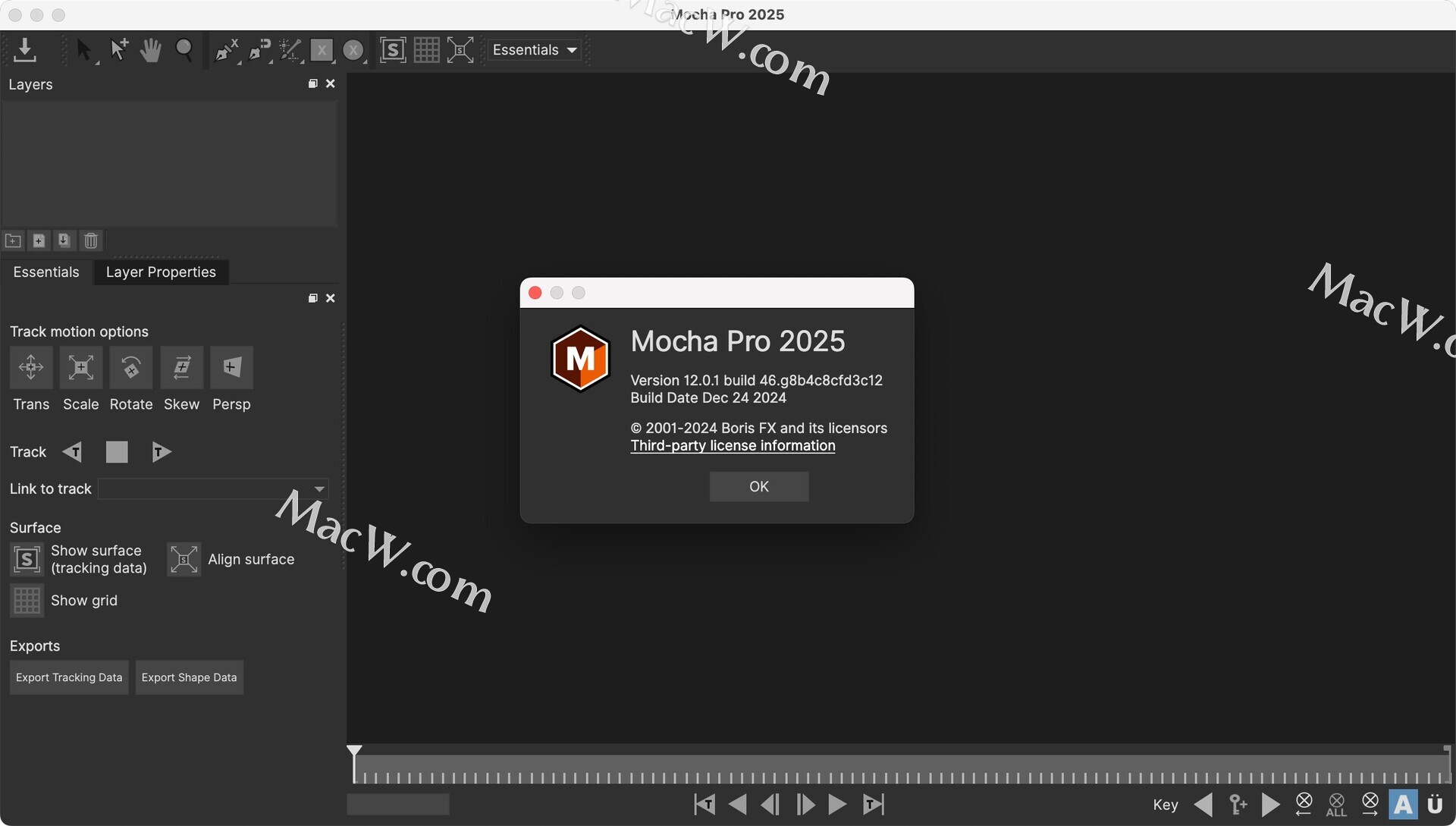Jump to next keyframe
The image size is (1456, 826).
click(x=1270, y=804)
